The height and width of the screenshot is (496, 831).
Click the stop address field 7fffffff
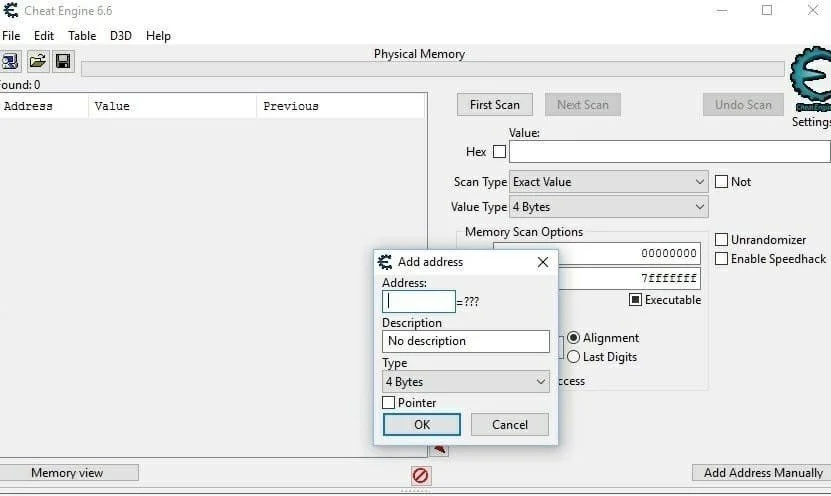[x=630, y=278]
